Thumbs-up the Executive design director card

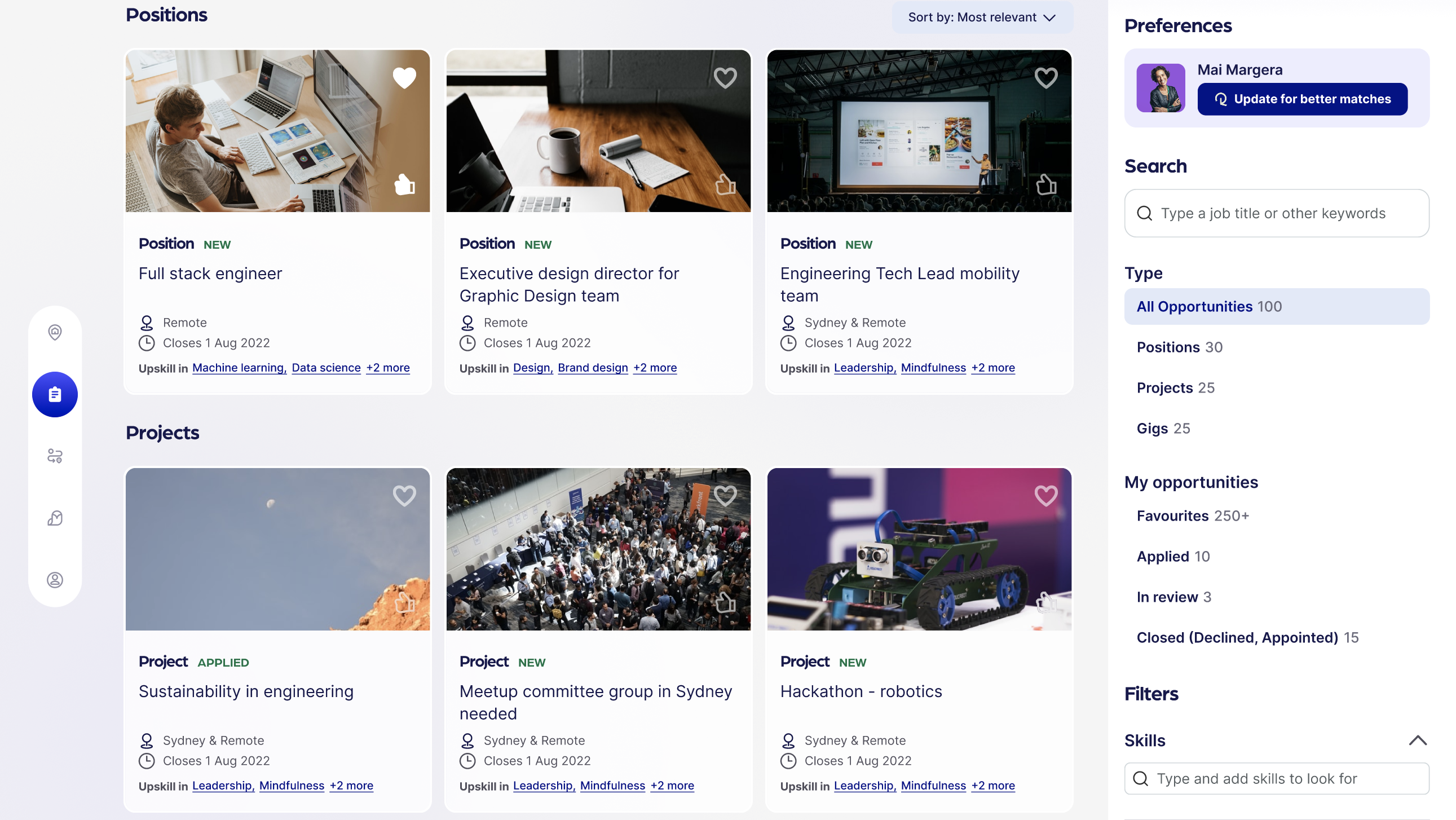tap(725, 185)
